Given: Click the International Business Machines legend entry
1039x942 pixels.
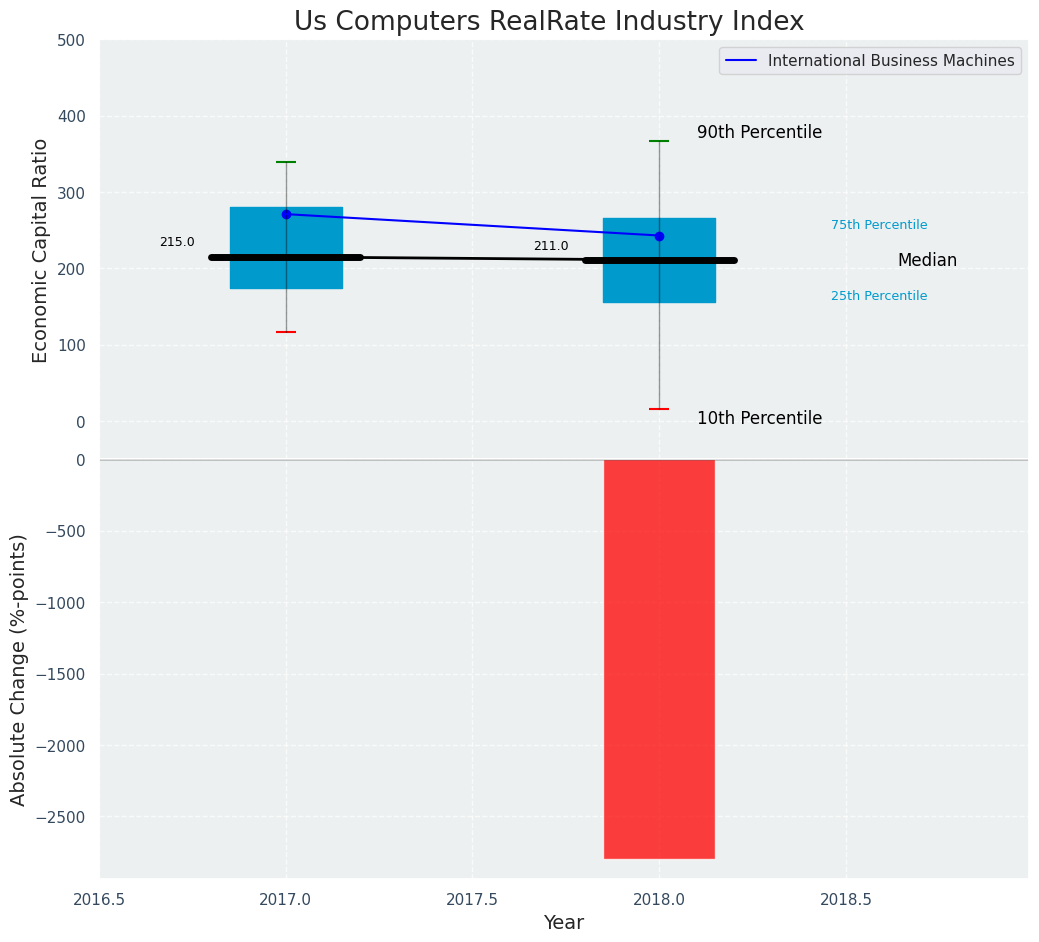Looking at the screenshot, I should (x=870, y=60).
